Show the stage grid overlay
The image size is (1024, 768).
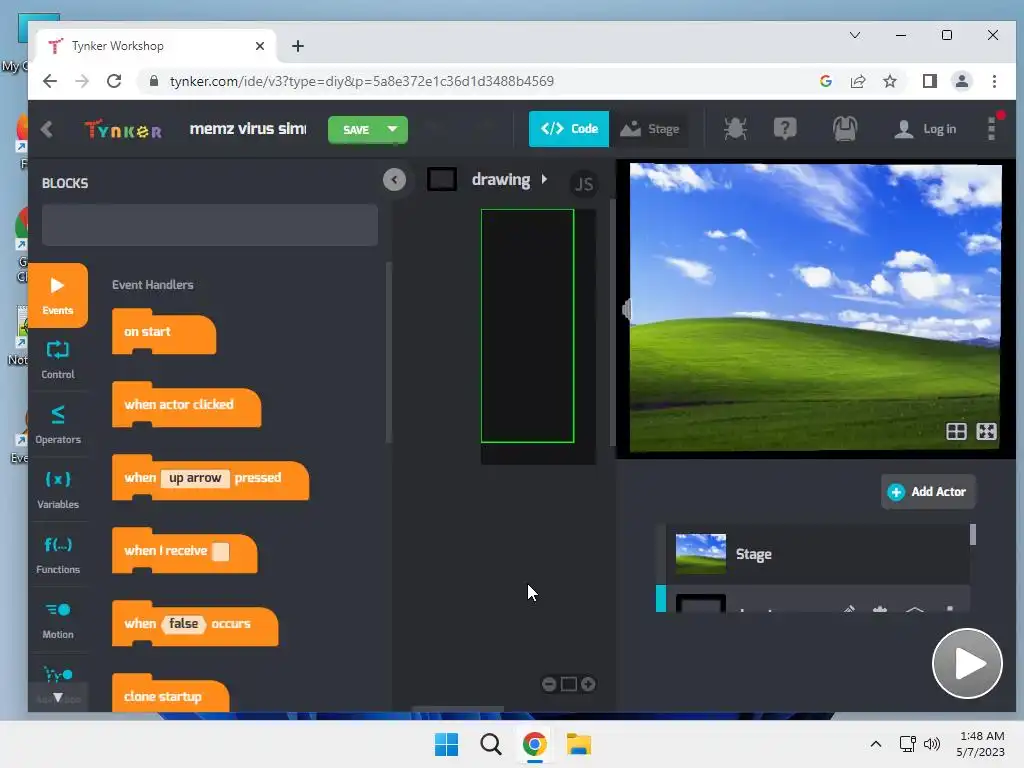[x=956, y=431]
